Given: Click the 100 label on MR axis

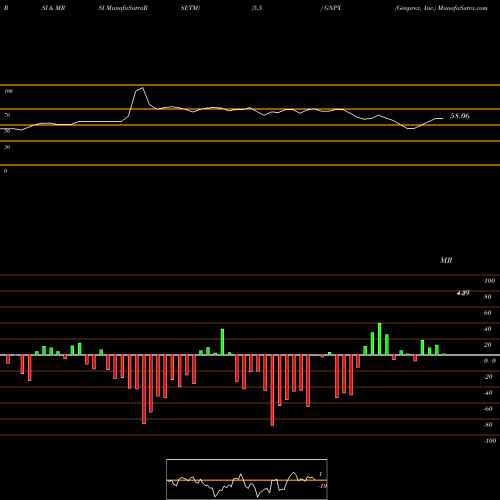Looking at the screenshot, I should point(489,281).
